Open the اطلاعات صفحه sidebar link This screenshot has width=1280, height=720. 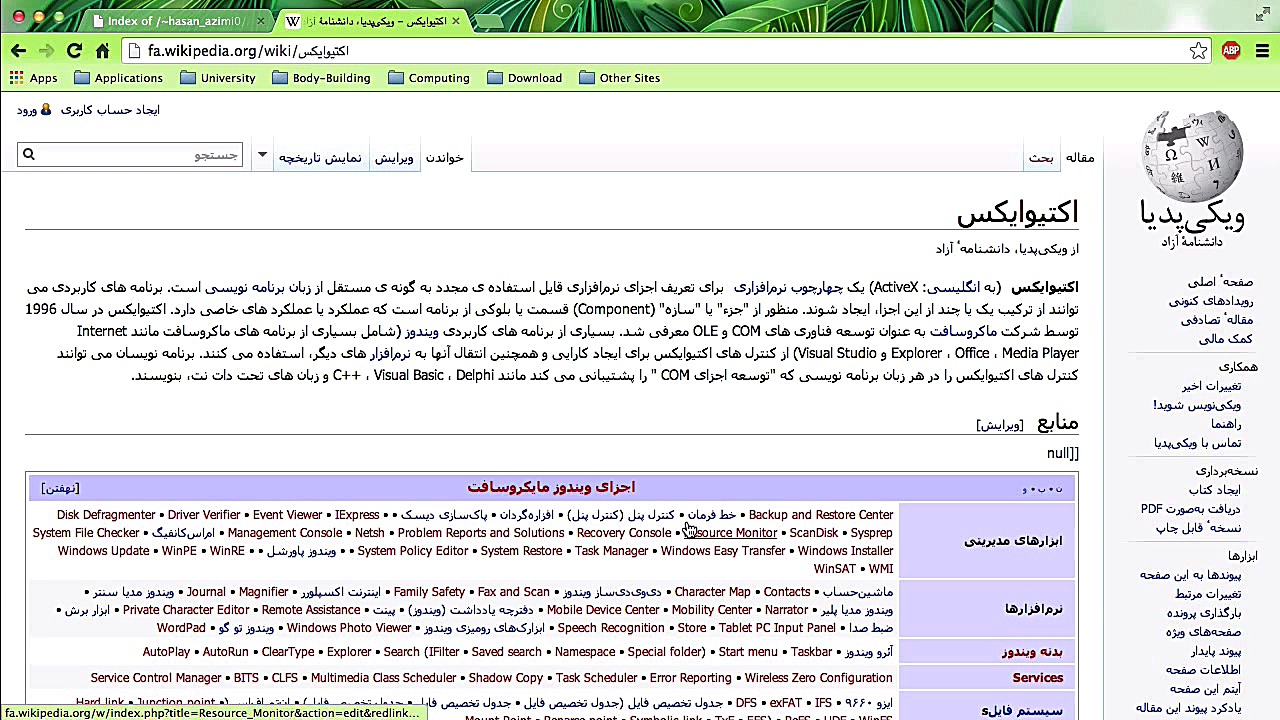pyautogui.click(x=1203, y=670)
